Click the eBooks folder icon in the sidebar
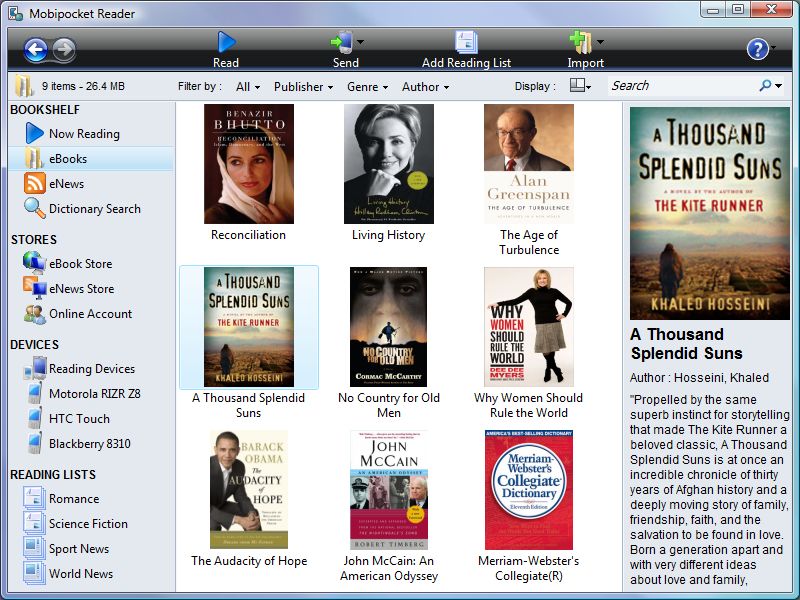 tap(34, 158)
